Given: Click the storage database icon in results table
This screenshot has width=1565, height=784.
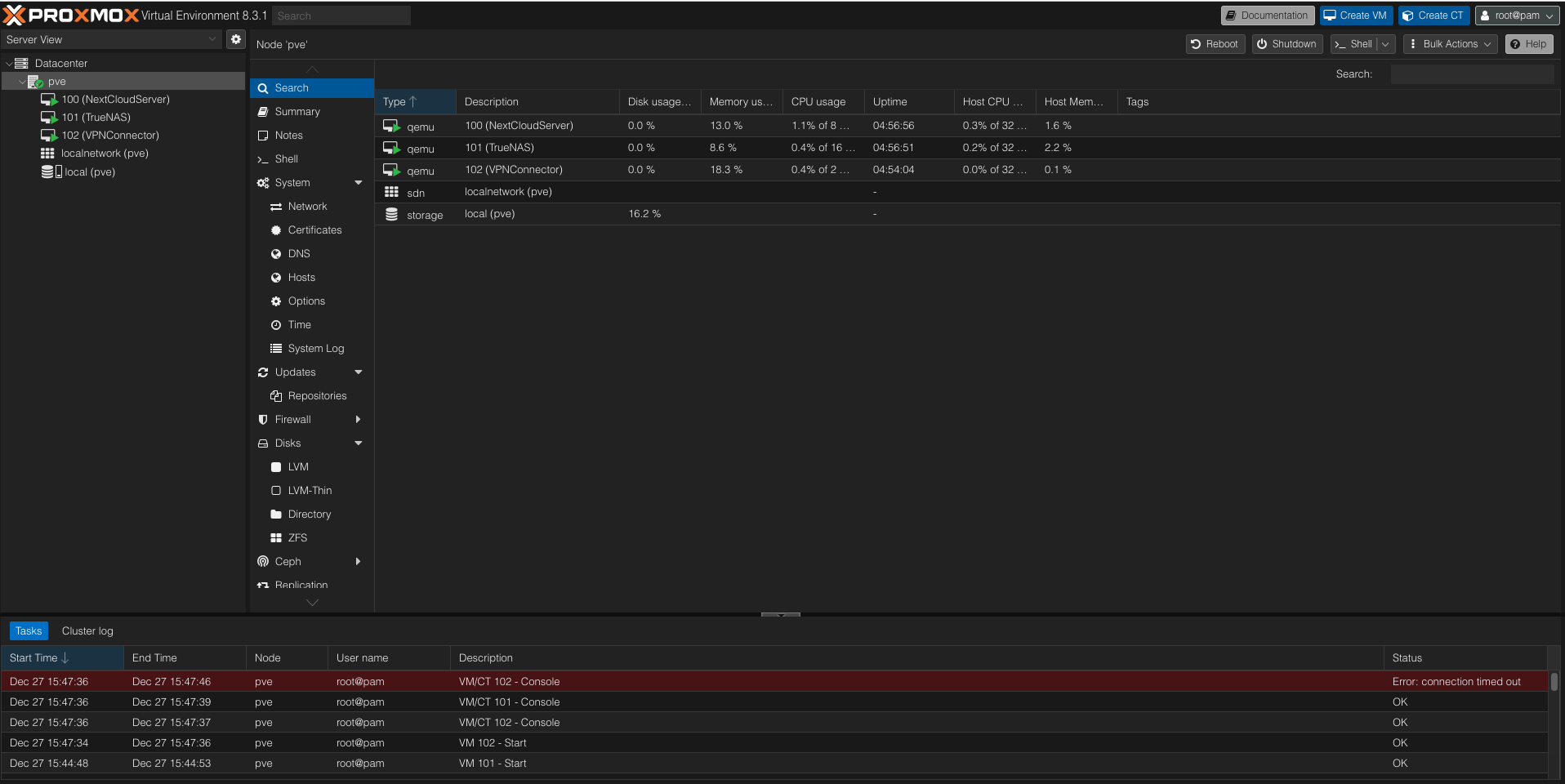Looking at the screenshot, I should click(x=391, y=214).
